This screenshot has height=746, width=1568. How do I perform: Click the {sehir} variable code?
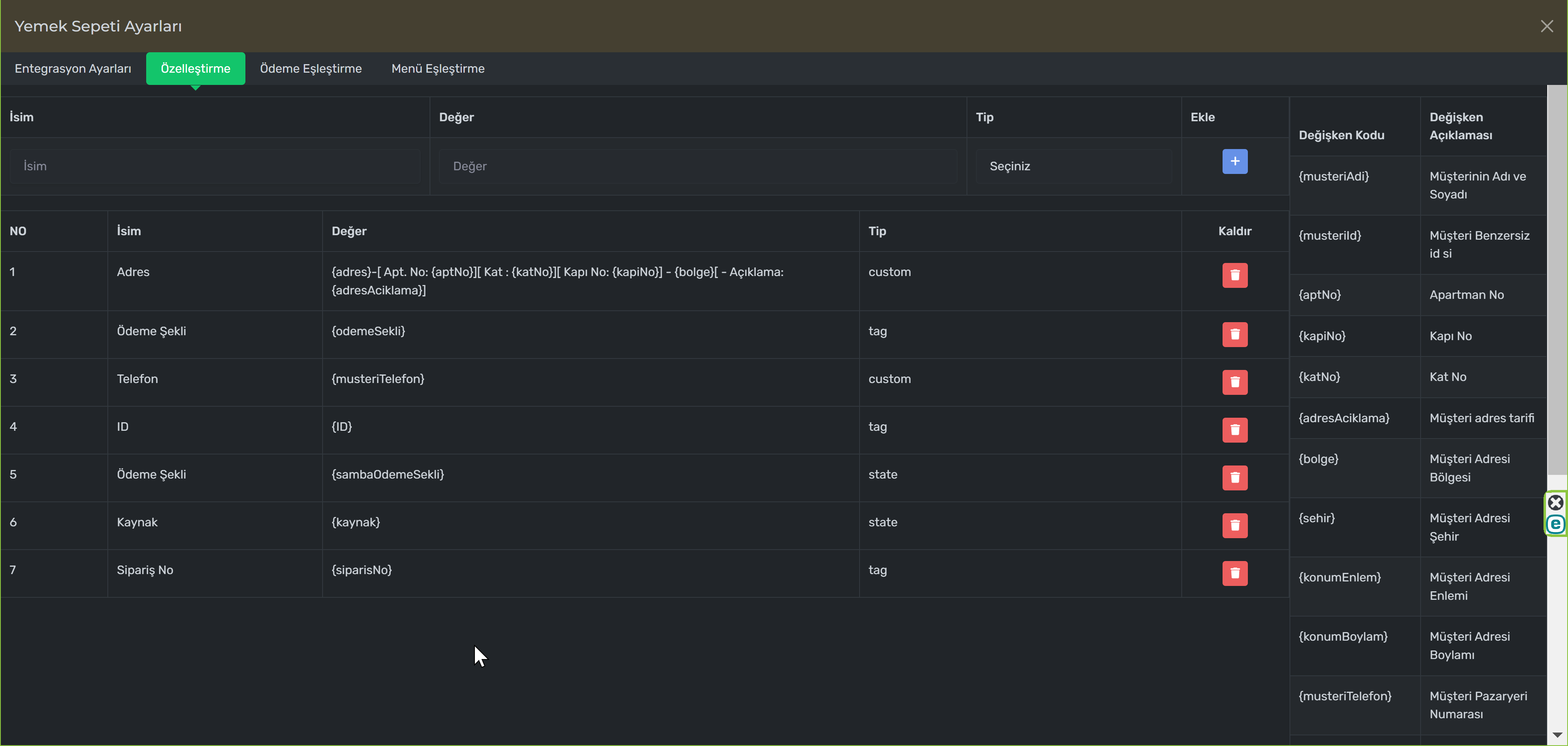tap(1316, 518)
